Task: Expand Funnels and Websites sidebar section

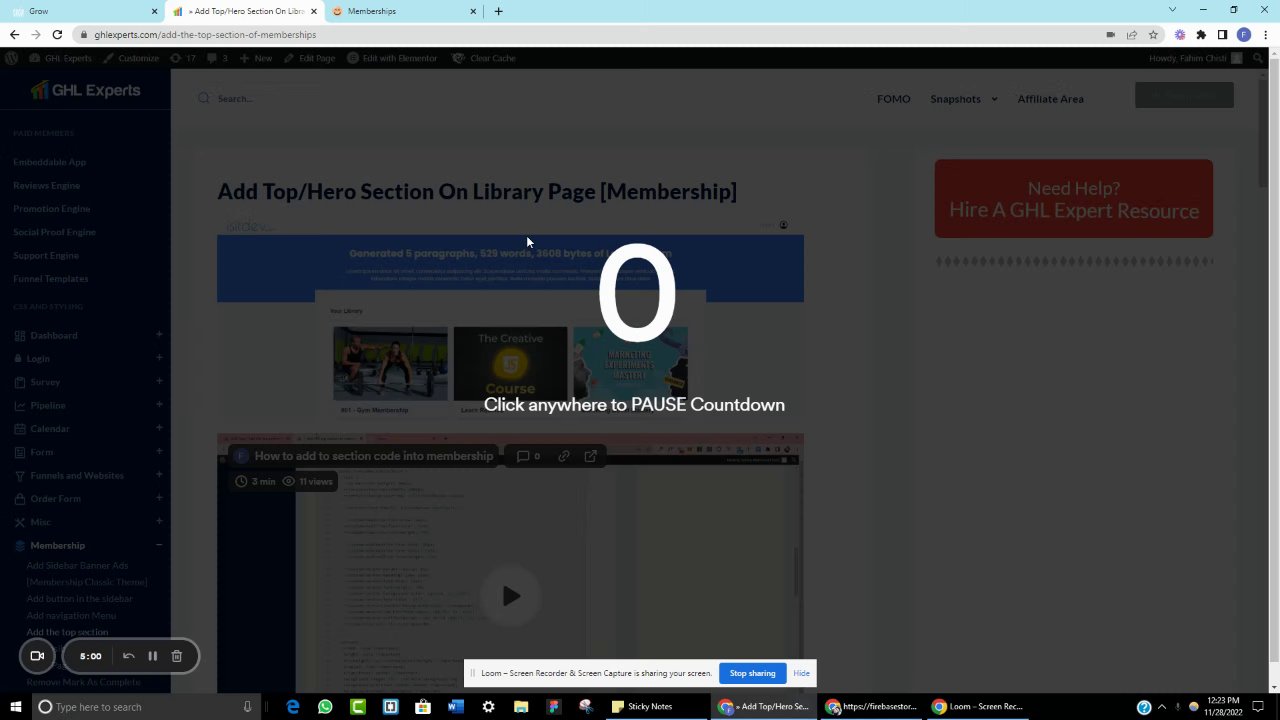Action: [x=159, y=475]
